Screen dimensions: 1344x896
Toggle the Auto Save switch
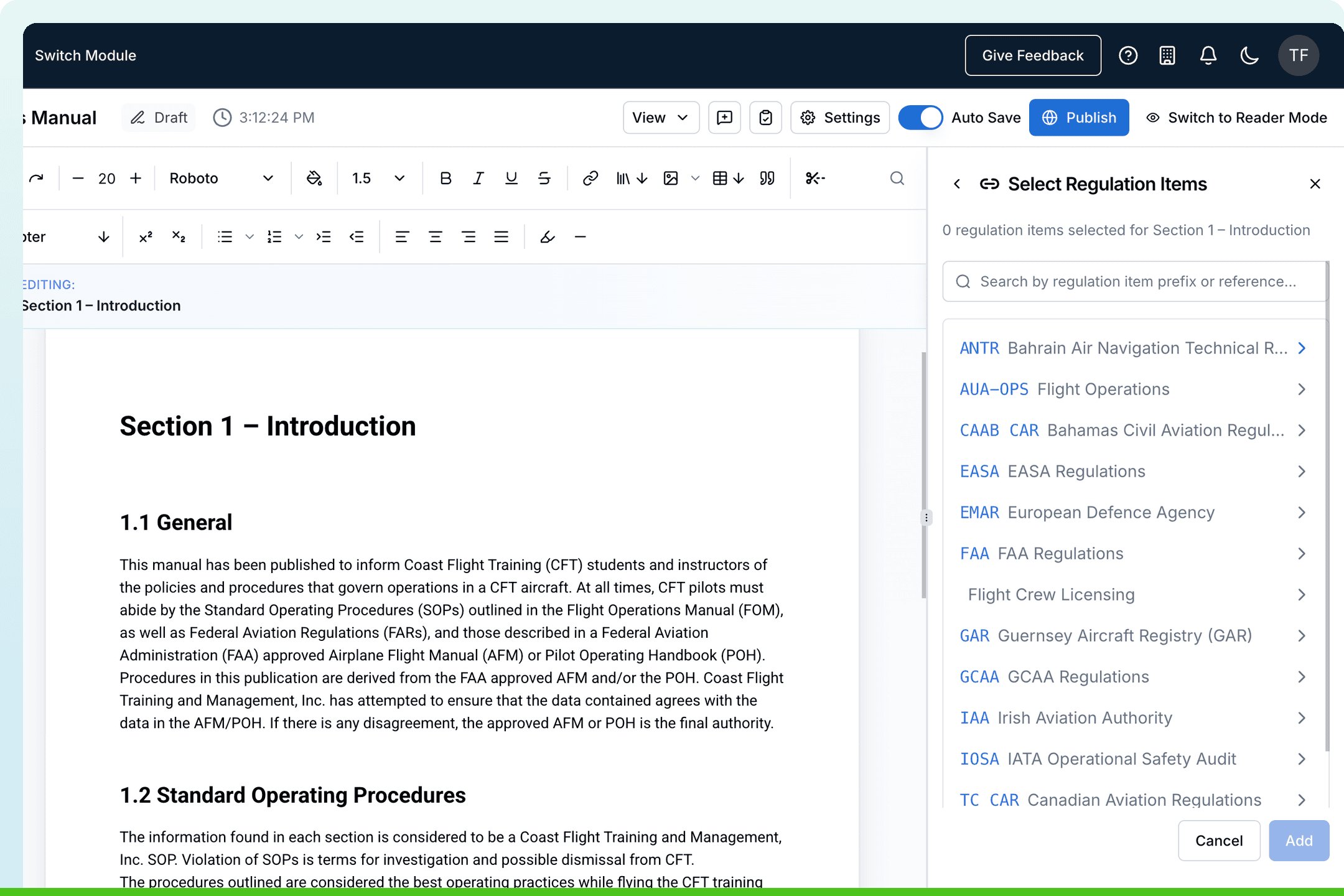pos(921,118)
